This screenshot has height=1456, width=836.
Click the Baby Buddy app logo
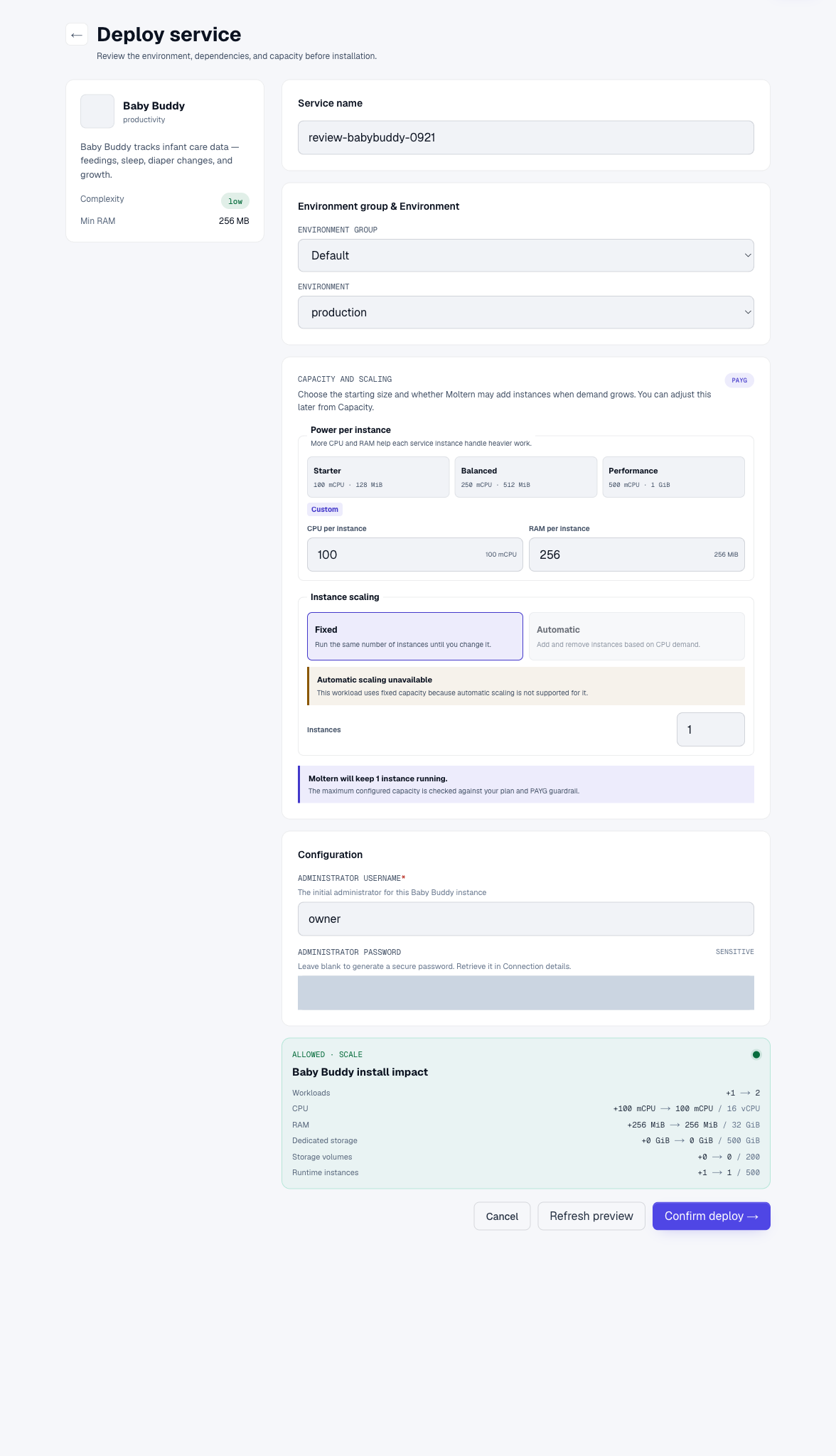click(97, 112)
